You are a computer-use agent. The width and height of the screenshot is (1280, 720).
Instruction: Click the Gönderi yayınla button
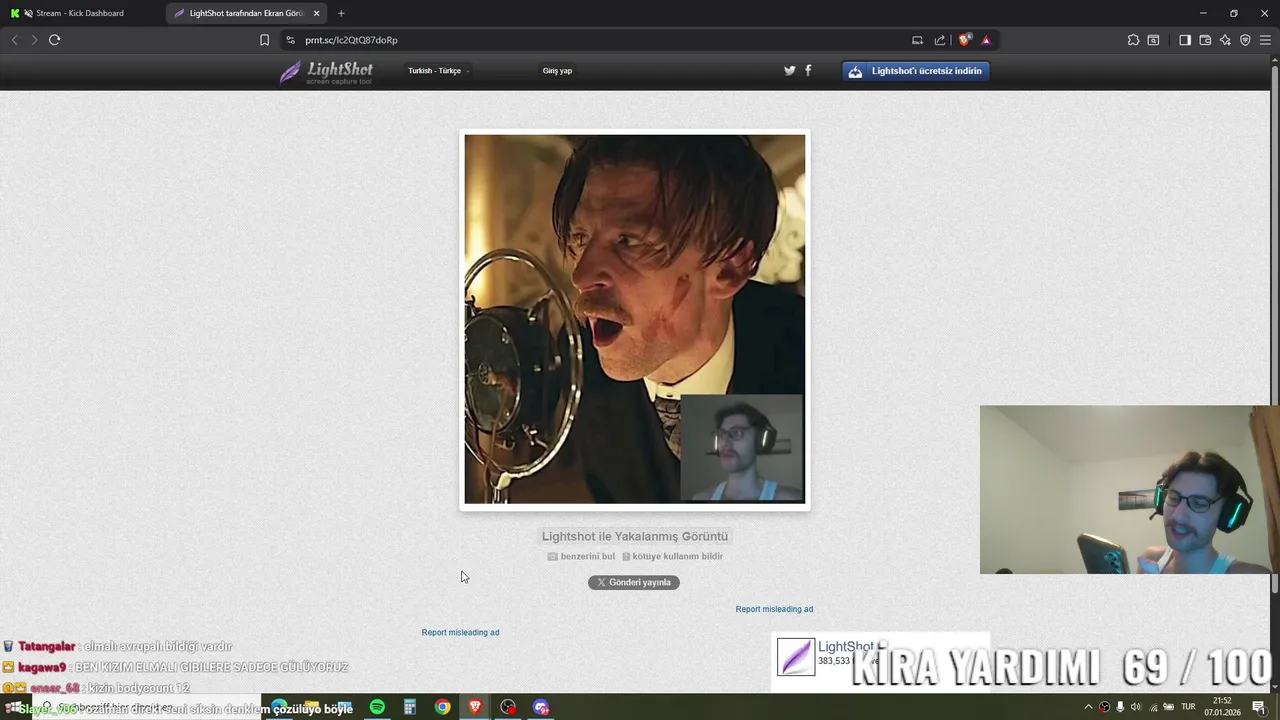(634, 582)
